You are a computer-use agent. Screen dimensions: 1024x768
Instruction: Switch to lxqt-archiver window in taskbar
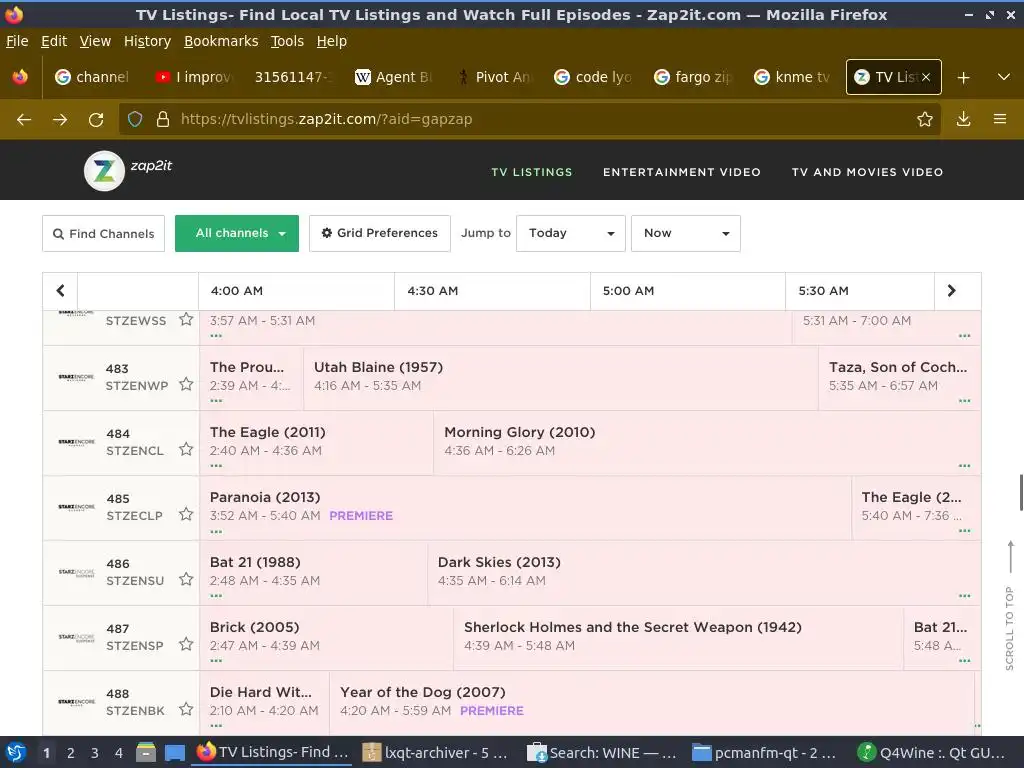pyautogui.click(x=436, y=752)
